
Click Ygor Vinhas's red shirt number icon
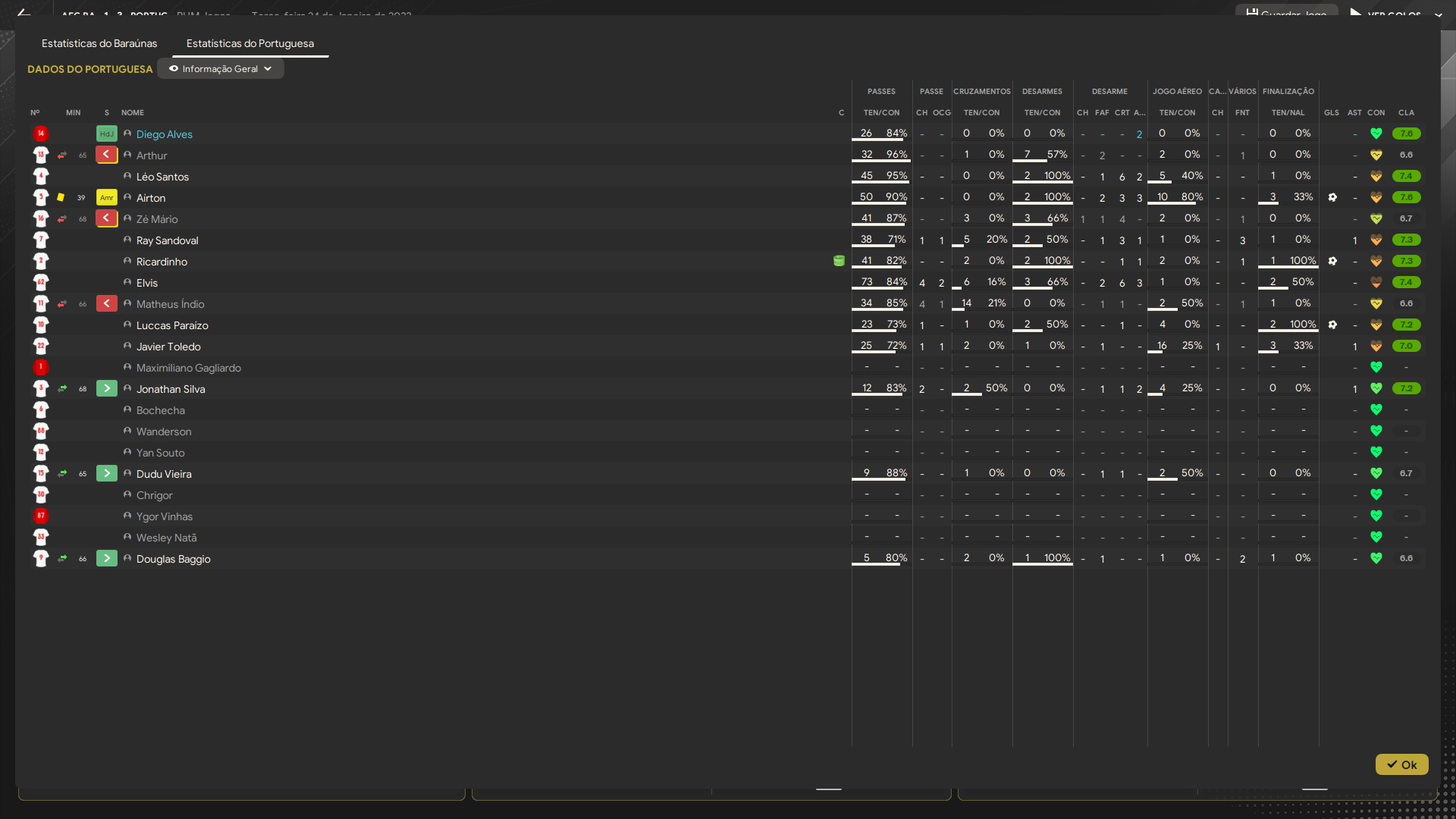(41, 516)
